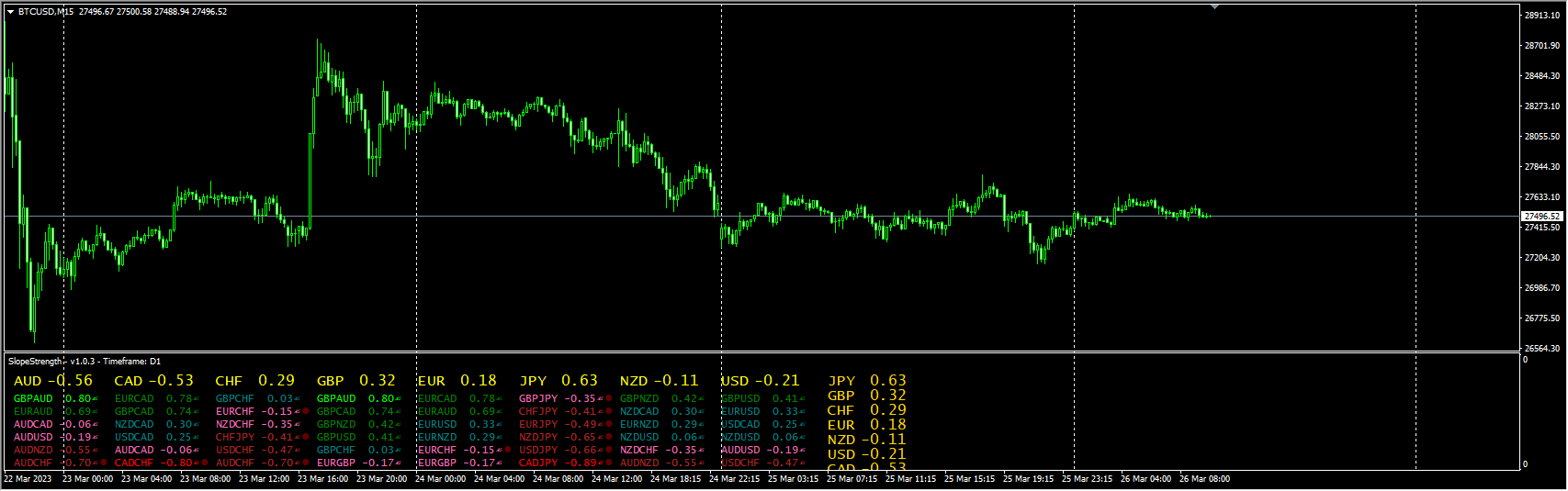The width and height of the screenshot is (1568, 491).
Task: Click the red dot beside CADCHF -0.80
Action: point(204,463)
